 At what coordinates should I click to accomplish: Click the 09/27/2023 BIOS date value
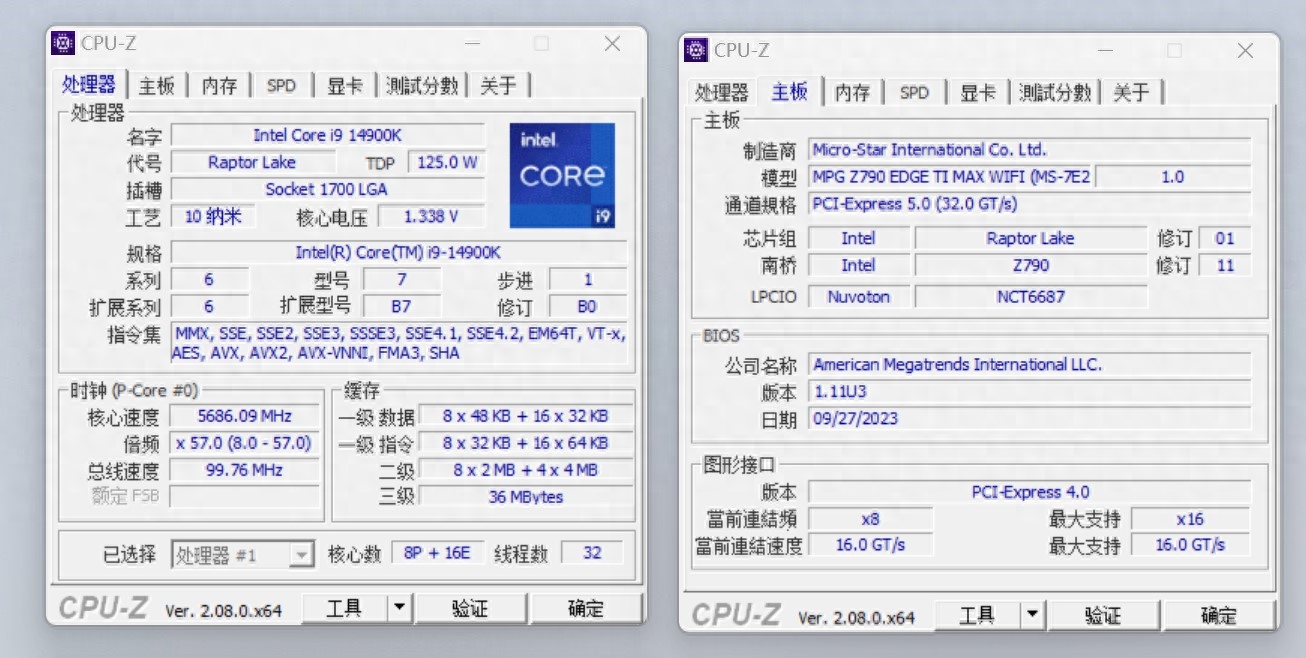[x=1029, y=419]
